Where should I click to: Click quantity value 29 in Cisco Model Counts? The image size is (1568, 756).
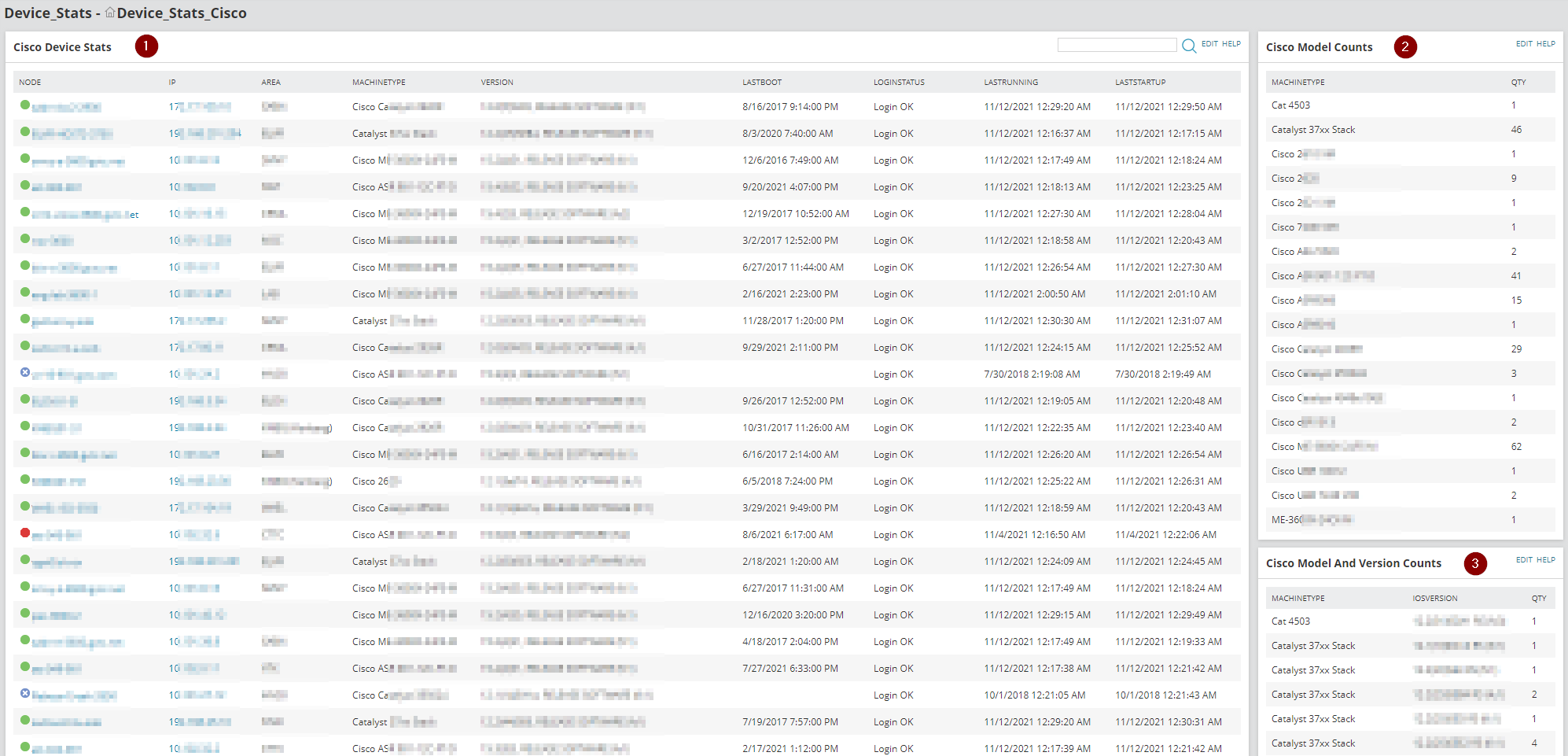pos(1516,349)
